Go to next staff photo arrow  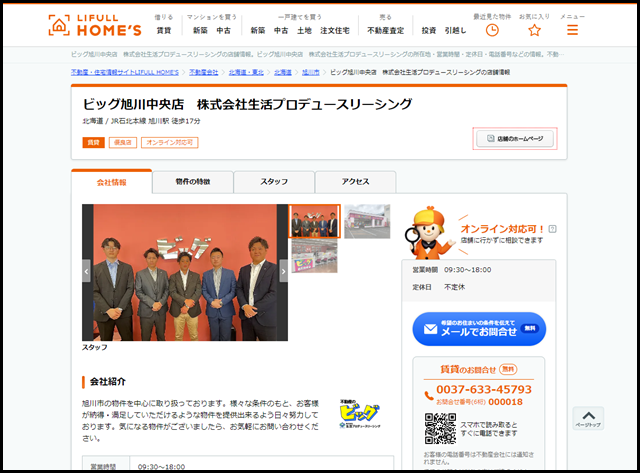(x=284, y=271)
